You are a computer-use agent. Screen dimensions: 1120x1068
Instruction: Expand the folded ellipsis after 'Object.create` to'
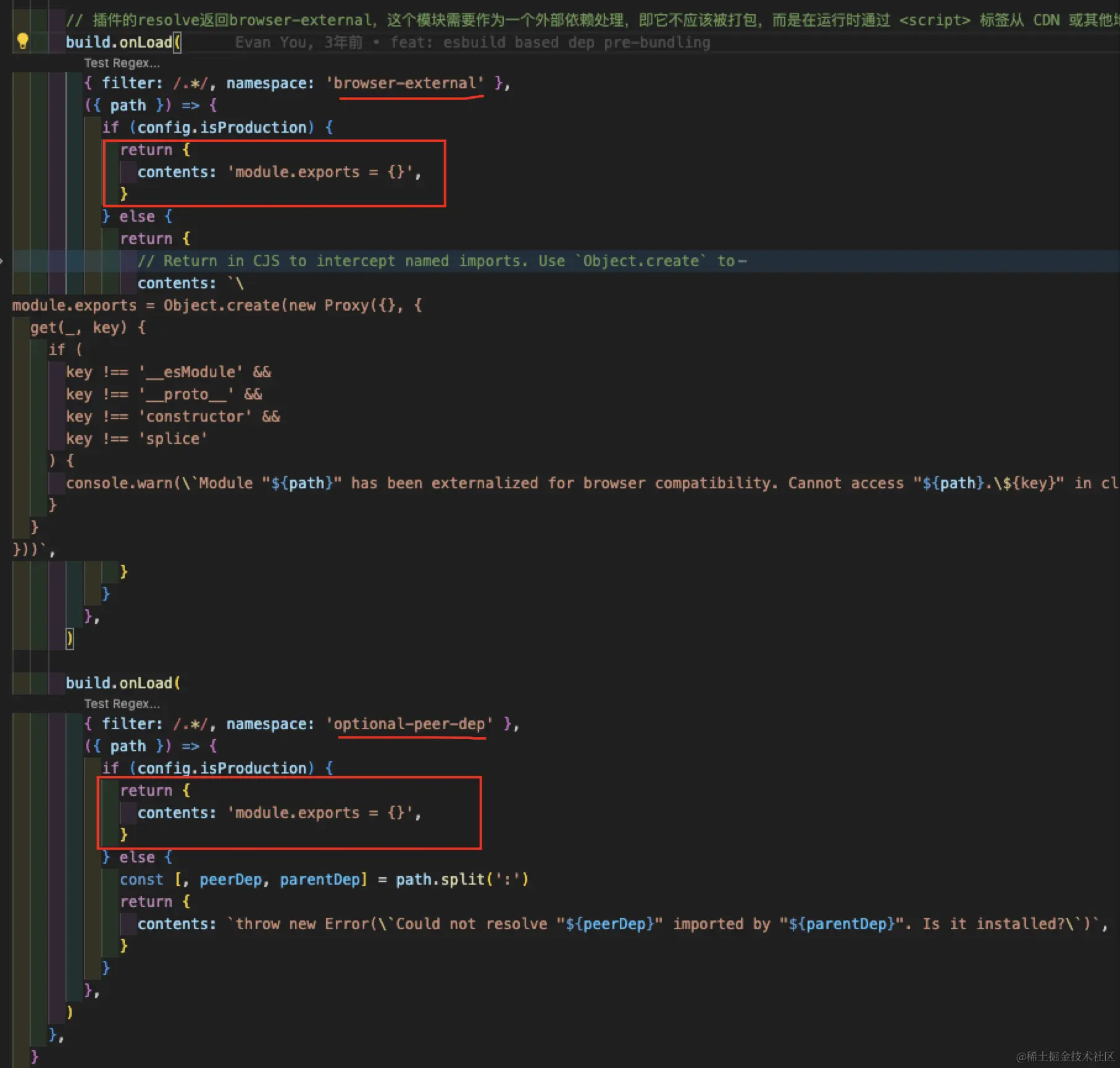point(742,261)
